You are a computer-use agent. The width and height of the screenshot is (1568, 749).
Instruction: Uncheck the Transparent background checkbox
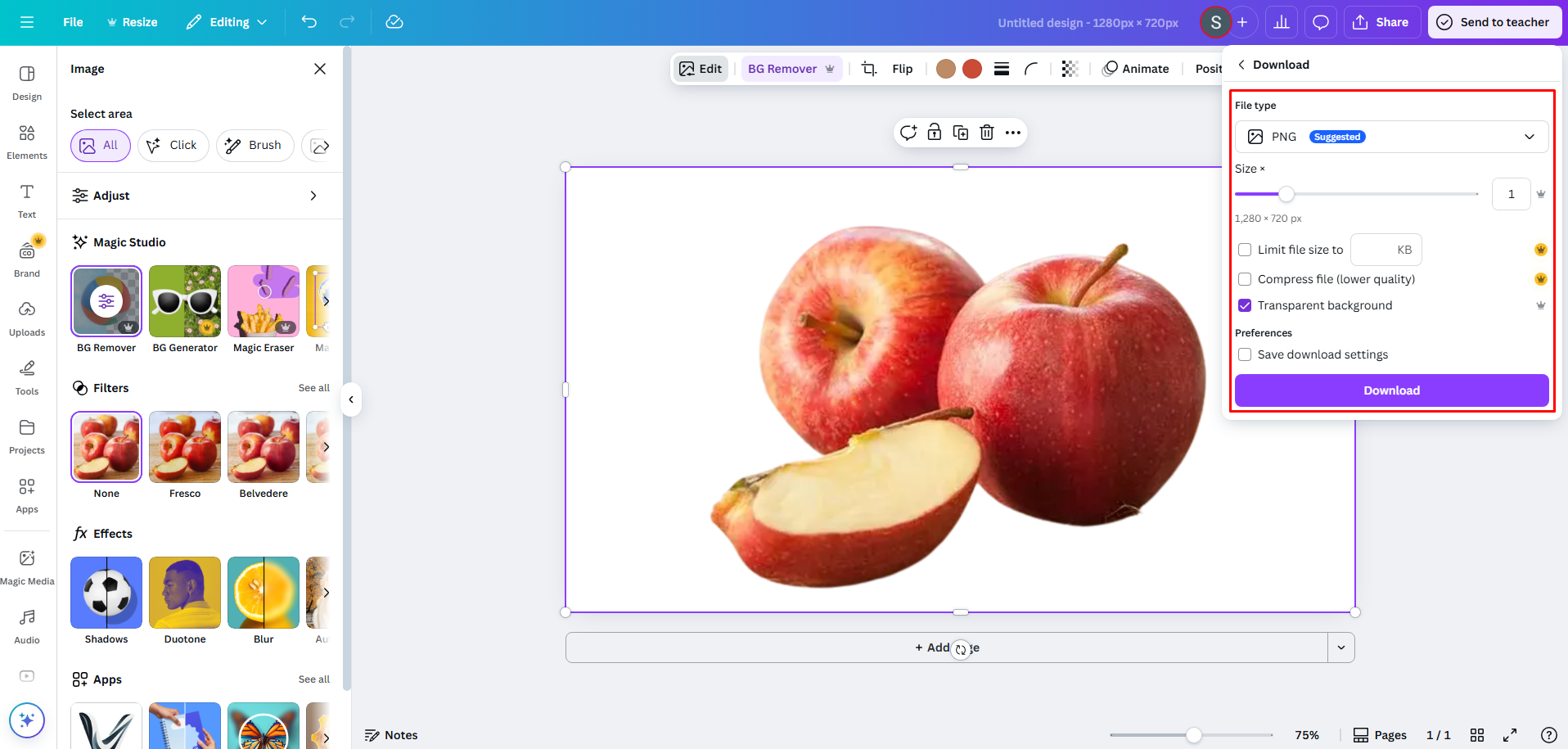click(1245, 305)
